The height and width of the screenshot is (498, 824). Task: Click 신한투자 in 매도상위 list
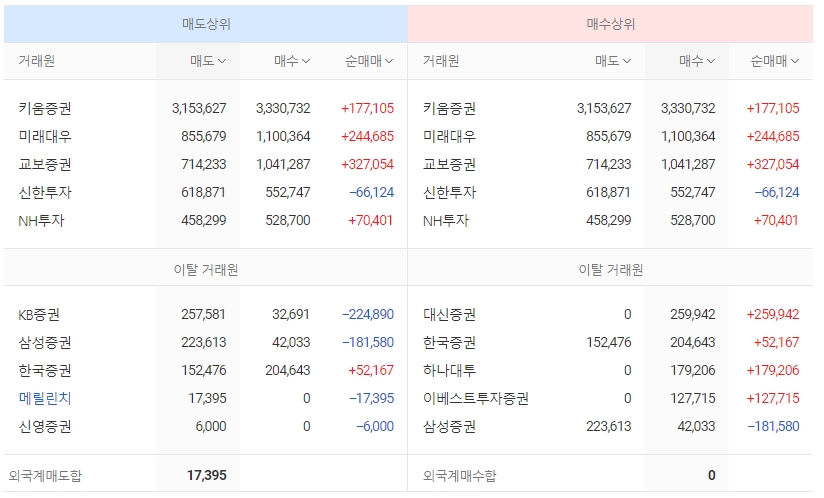click(45, 192)
